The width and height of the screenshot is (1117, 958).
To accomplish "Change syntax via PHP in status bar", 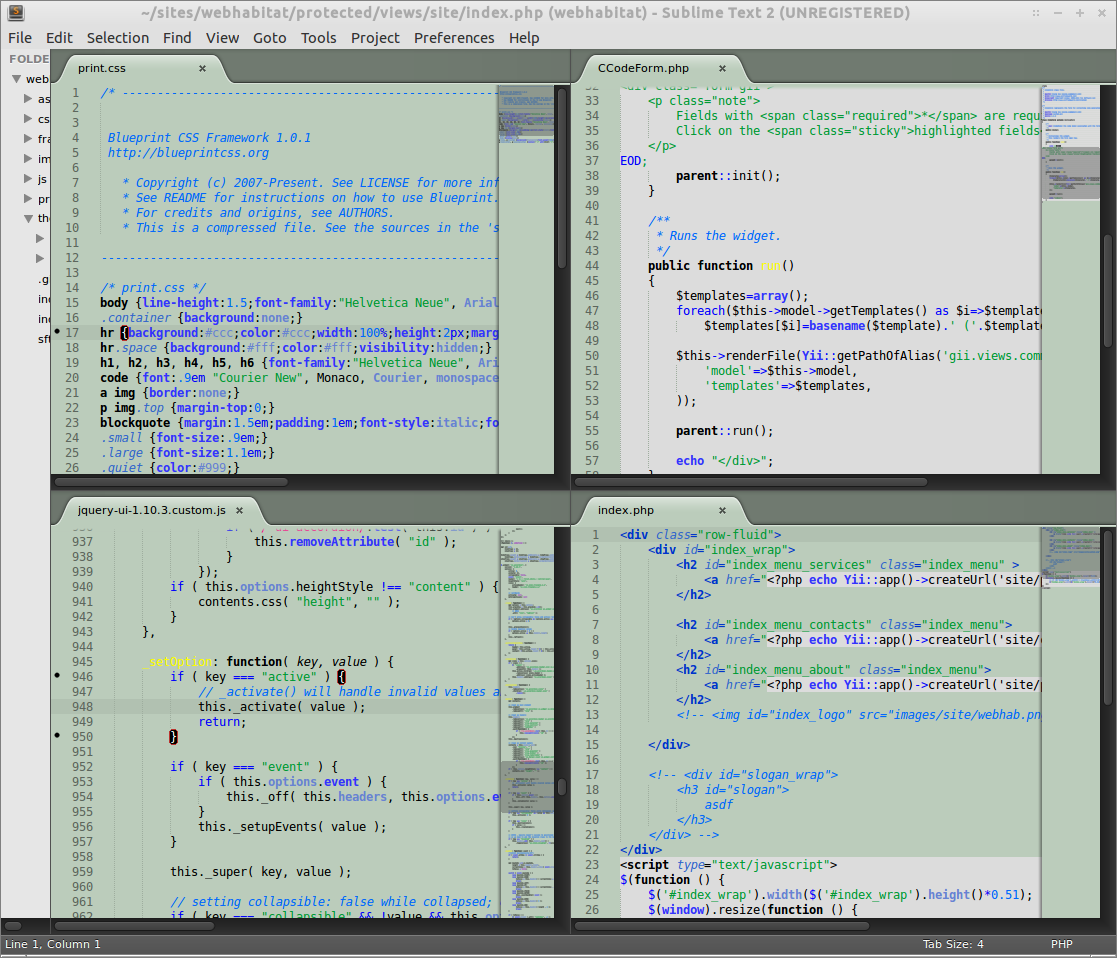I will pyautogui.click(x=1061, y=944).
